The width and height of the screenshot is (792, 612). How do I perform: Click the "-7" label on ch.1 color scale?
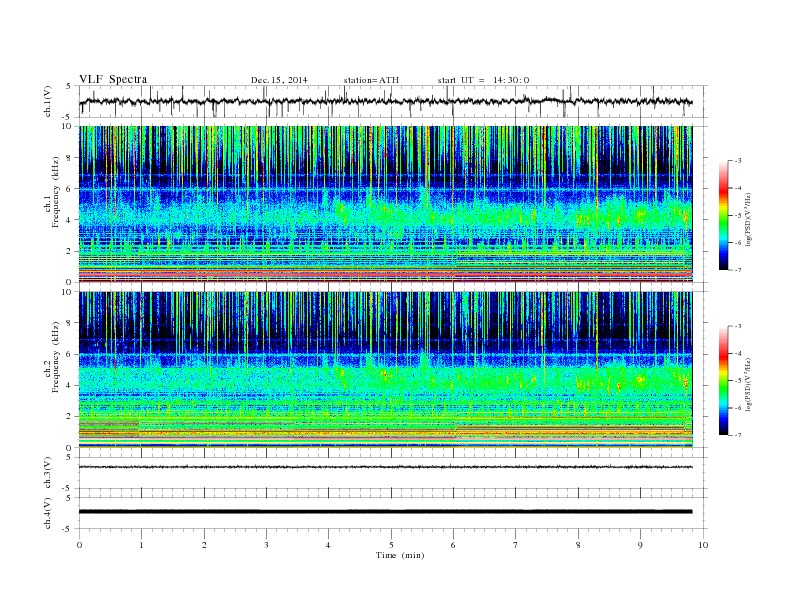(x=737, y=270)
